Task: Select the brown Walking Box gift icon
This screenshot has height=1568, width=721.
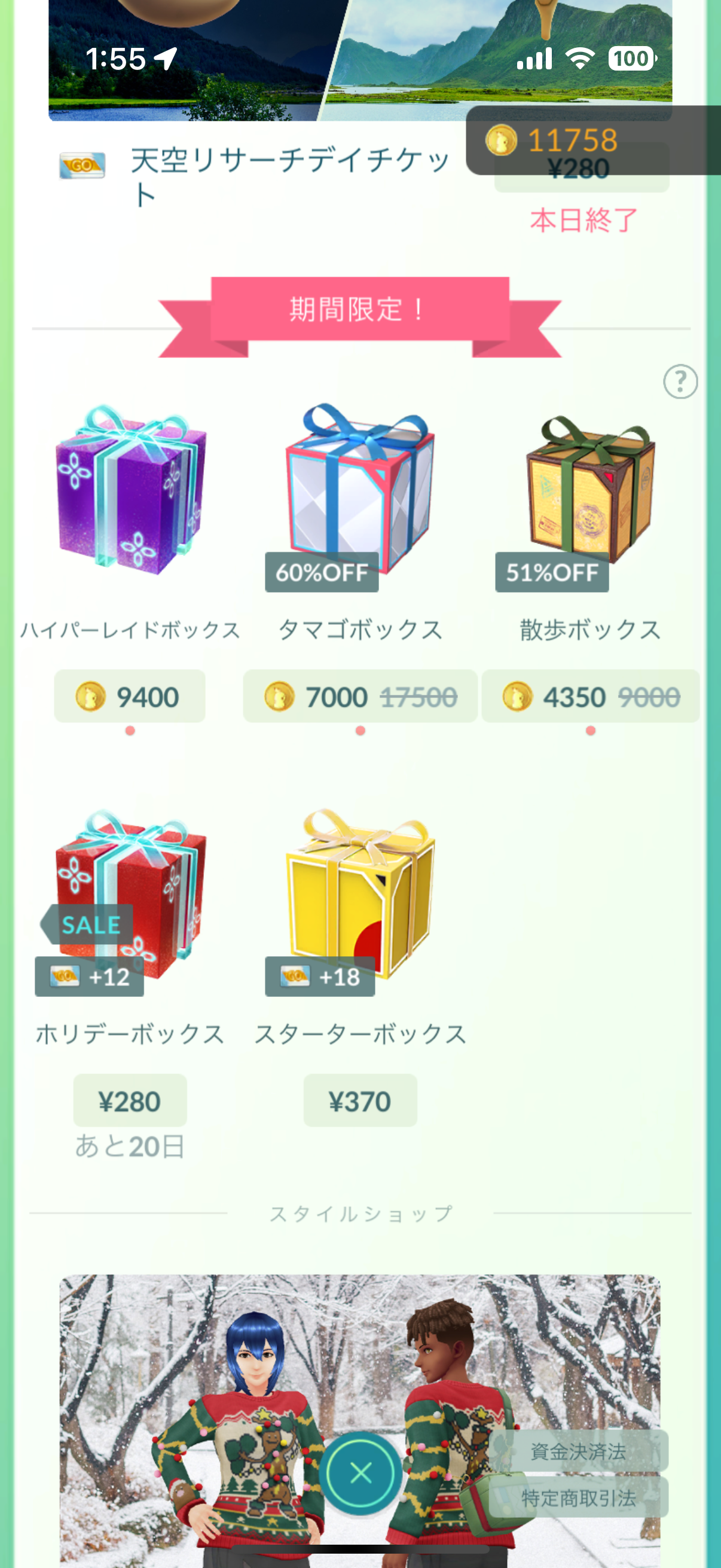Action: [590, 489]
